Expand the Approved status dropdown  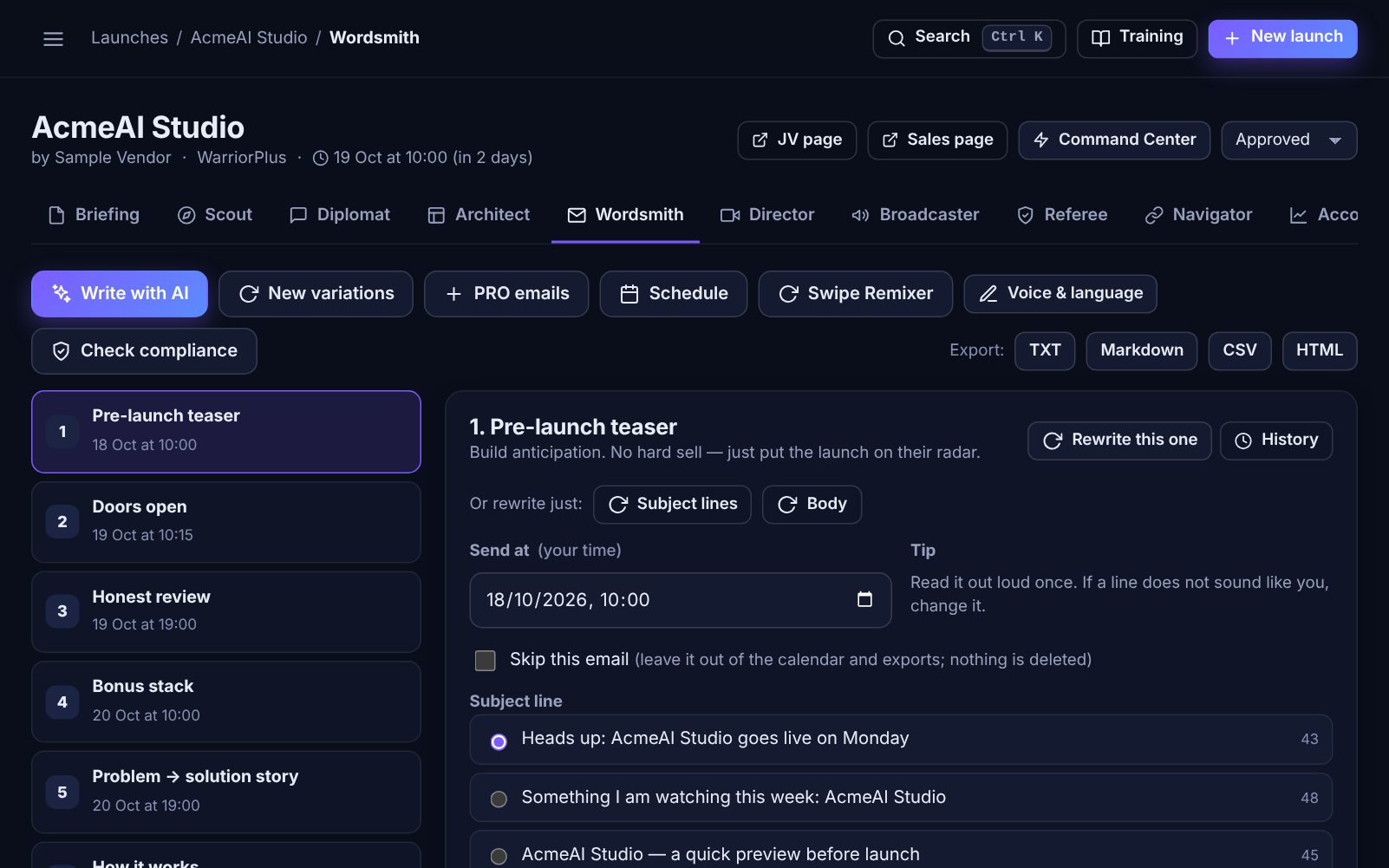tap(1288, 140)
